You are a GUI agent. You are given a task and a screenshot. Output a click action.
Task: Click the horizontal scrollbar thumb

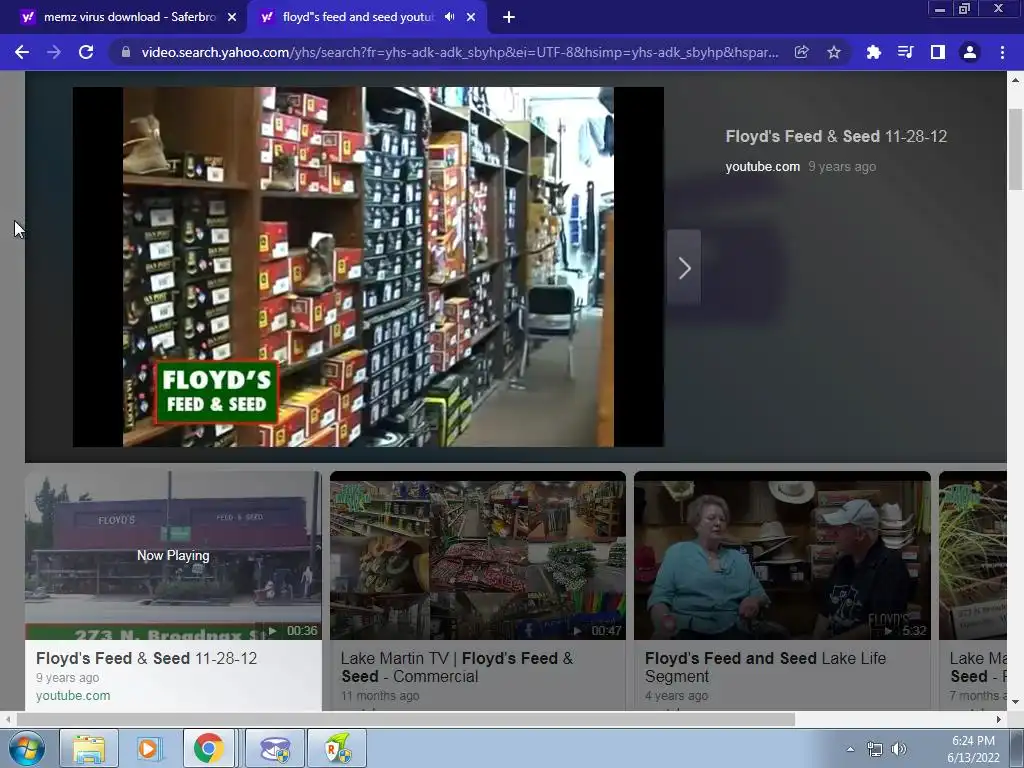click(406, 720)
